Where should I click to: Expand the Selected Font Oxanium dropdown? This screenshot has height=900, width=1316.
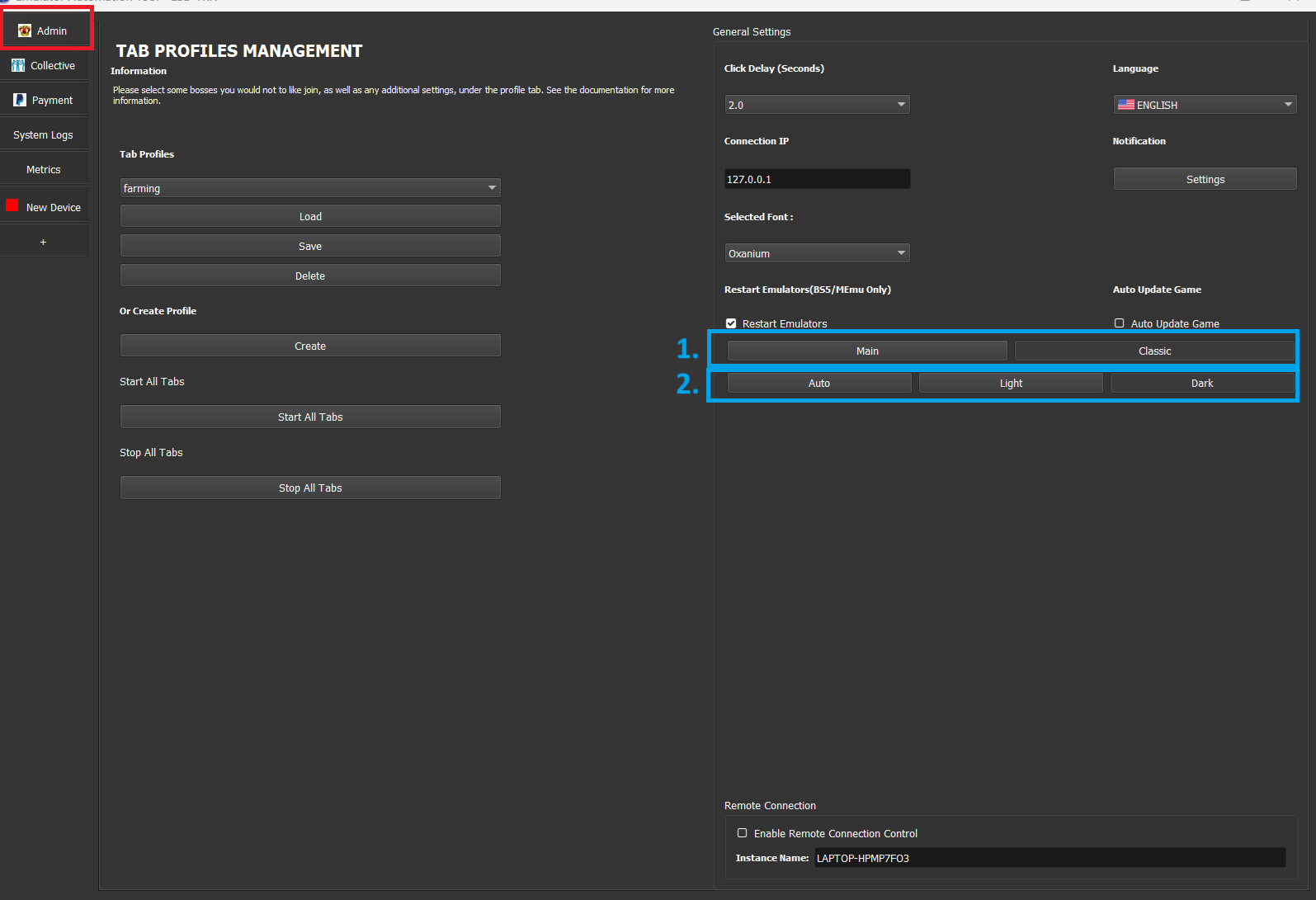[x=817, y=253]
